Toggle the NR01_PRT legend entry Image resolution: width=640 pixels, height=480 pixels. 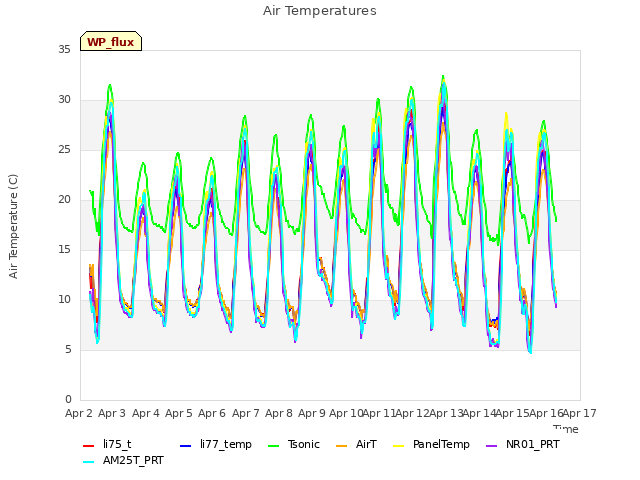523,444
